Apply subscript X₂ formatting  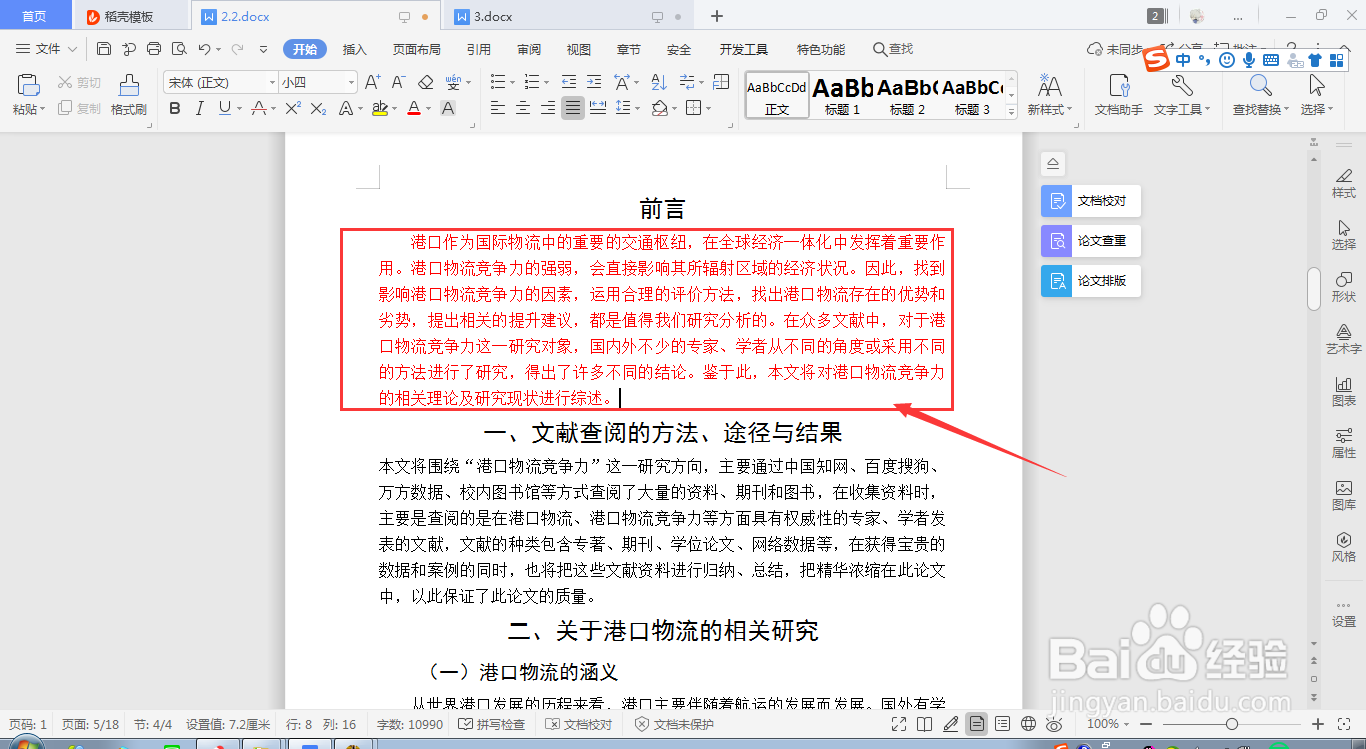318,108
